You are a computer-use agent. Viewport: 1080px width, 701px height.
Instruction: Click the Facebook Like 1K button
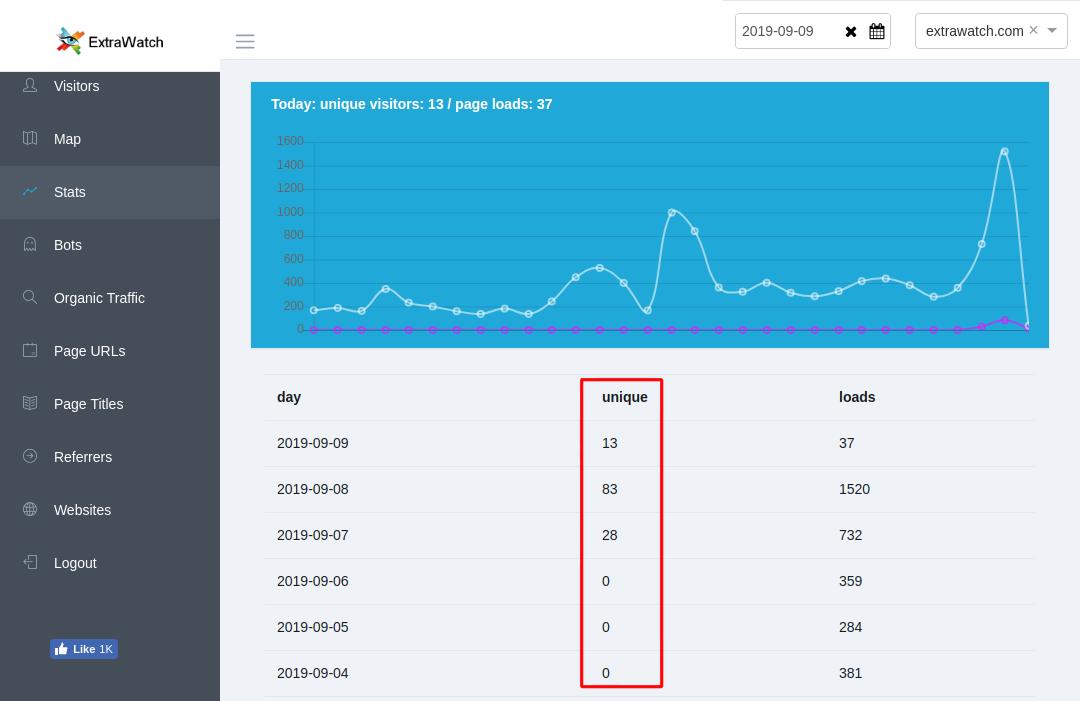[84, 649]
